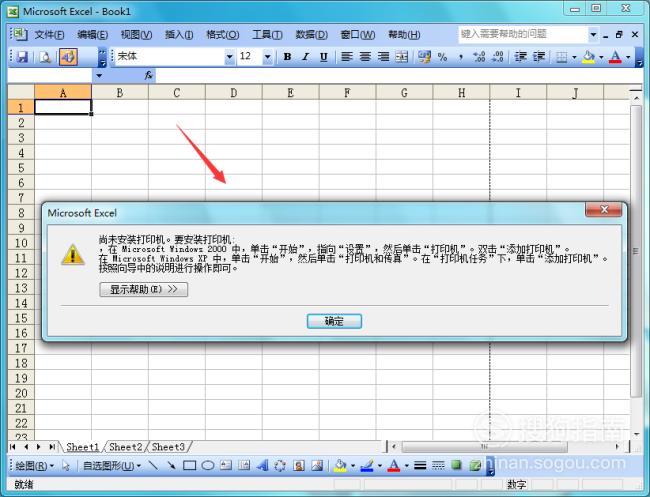Open fill color dropdown in formatting toolbar
650x497 pixels.
(x=601, y=57)
